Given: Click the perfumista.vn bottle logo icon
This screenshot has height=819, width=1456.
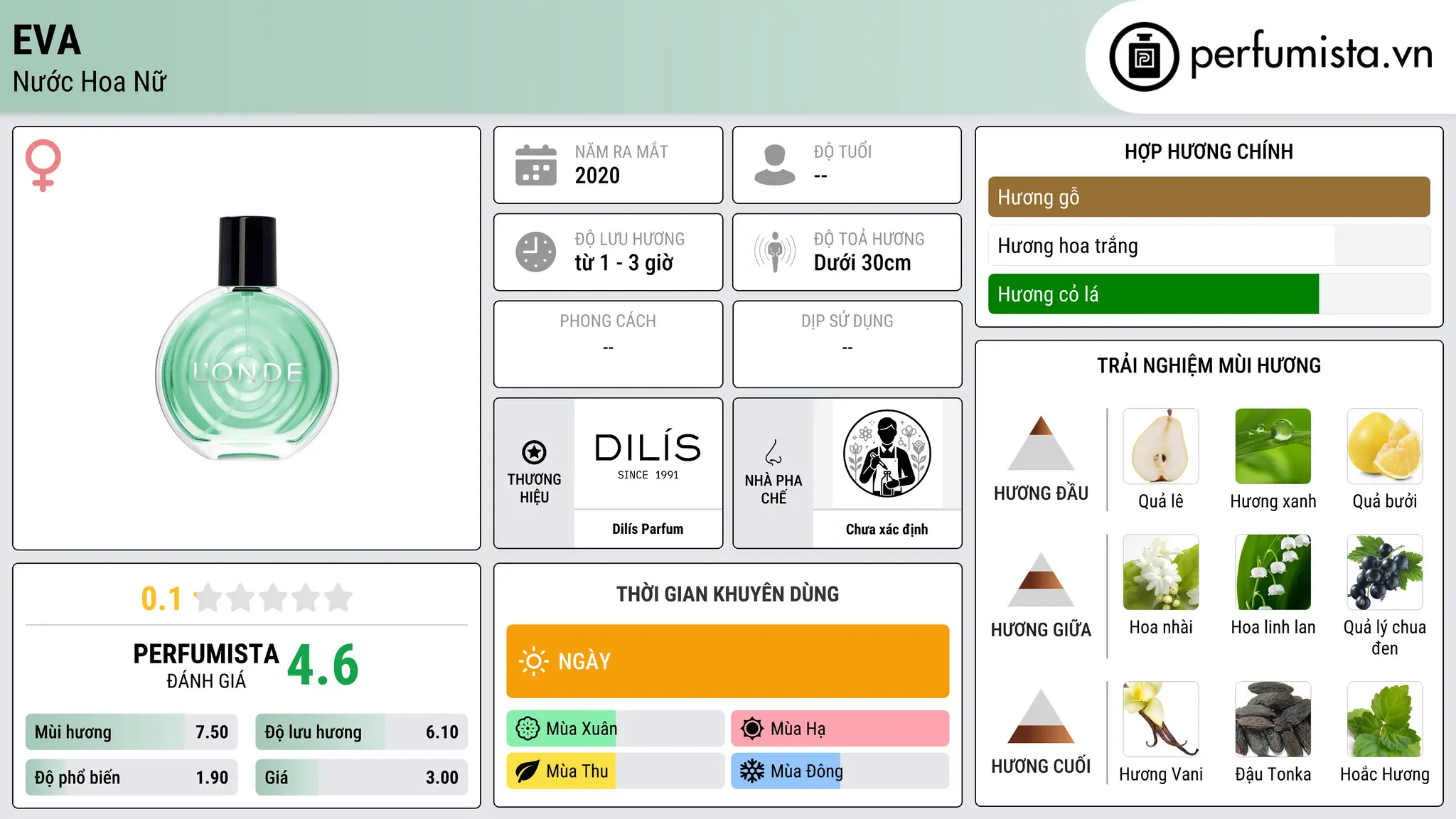Looking at the screenshot, I should click(x=1144, y=57).
